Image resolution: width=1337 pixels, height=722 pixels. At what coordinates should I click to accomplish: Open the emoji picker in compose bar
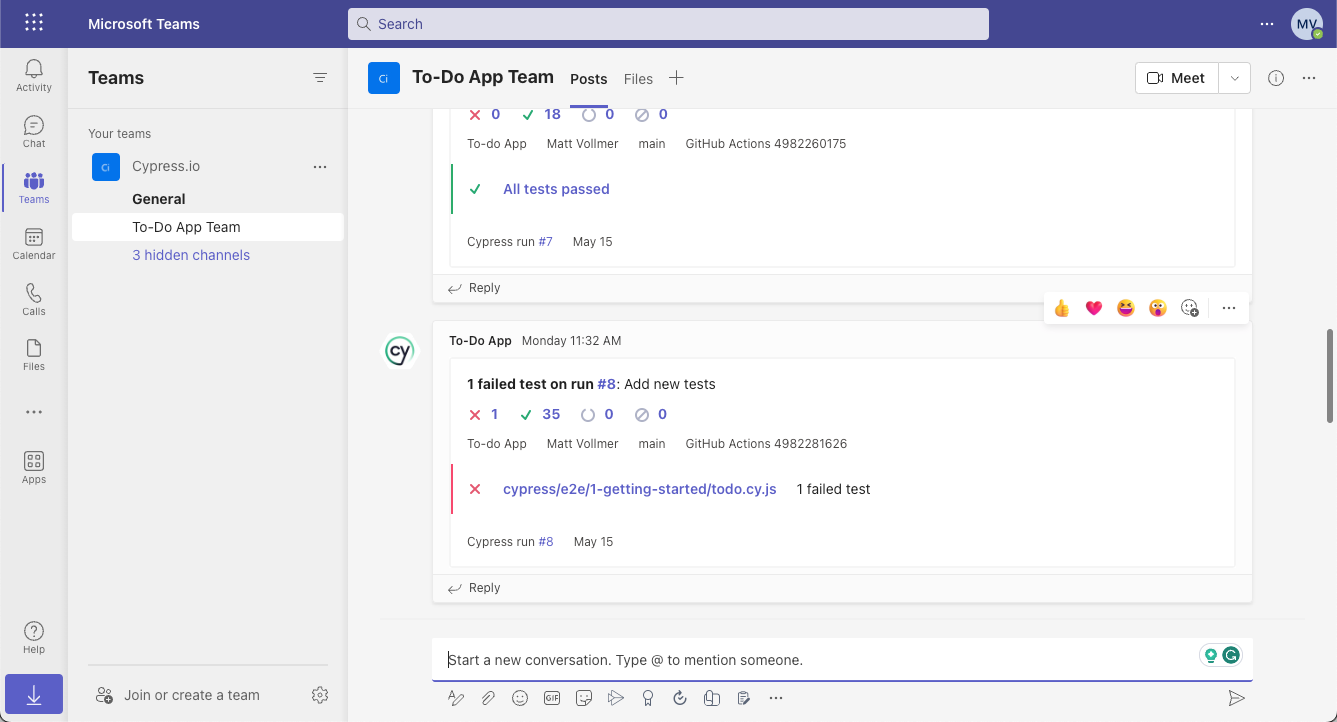pos(520,698)
